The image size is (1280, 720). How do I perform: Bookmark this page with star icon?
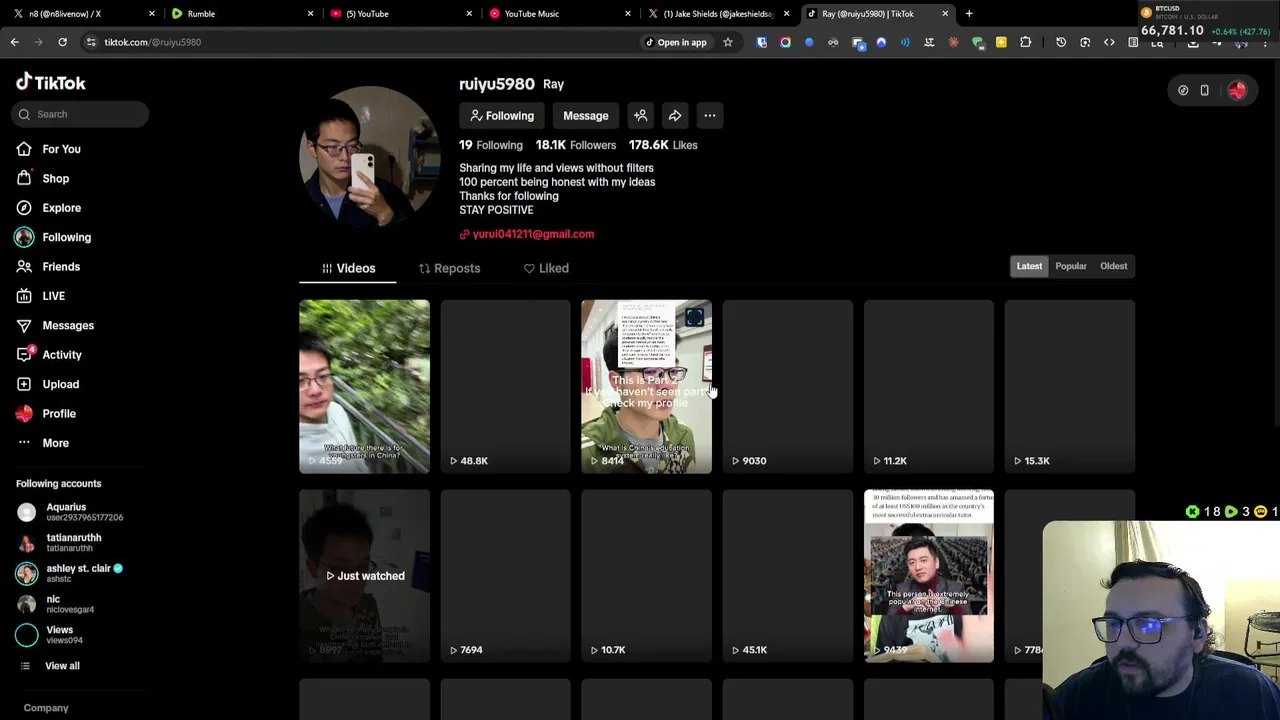click(728, 42)
